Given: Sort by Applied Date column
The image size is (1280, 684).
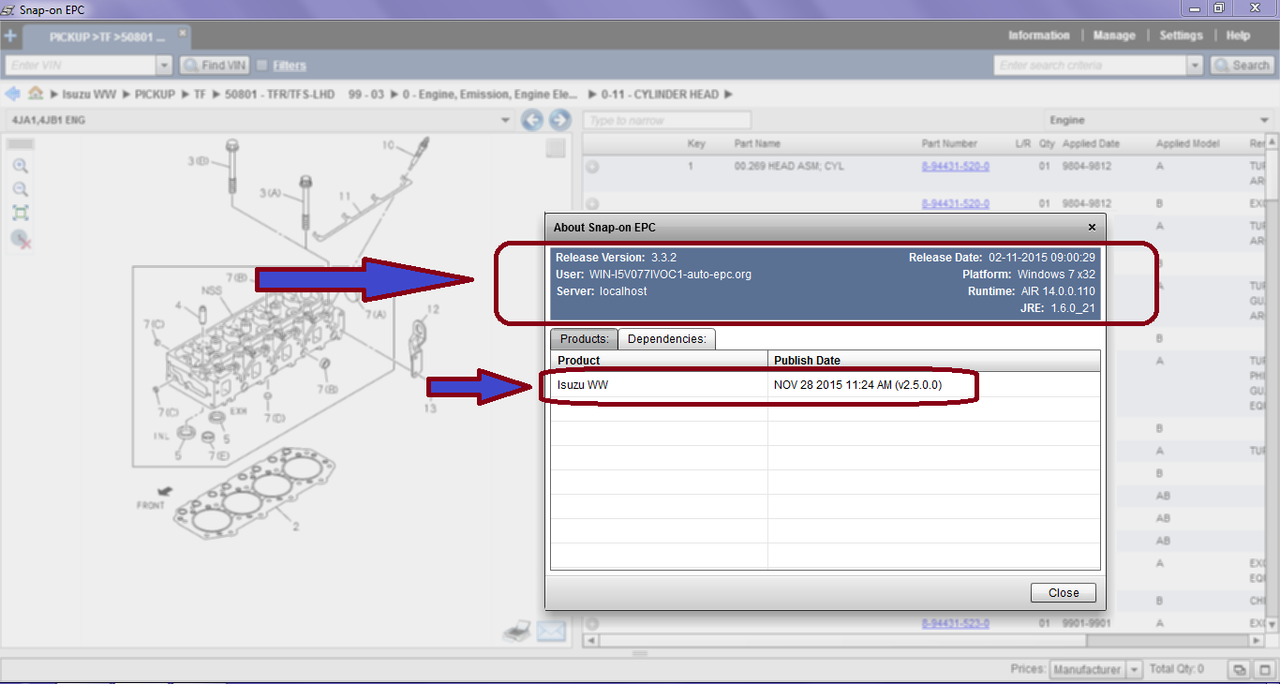Looking at the screenshot, I should (1091, 144).
